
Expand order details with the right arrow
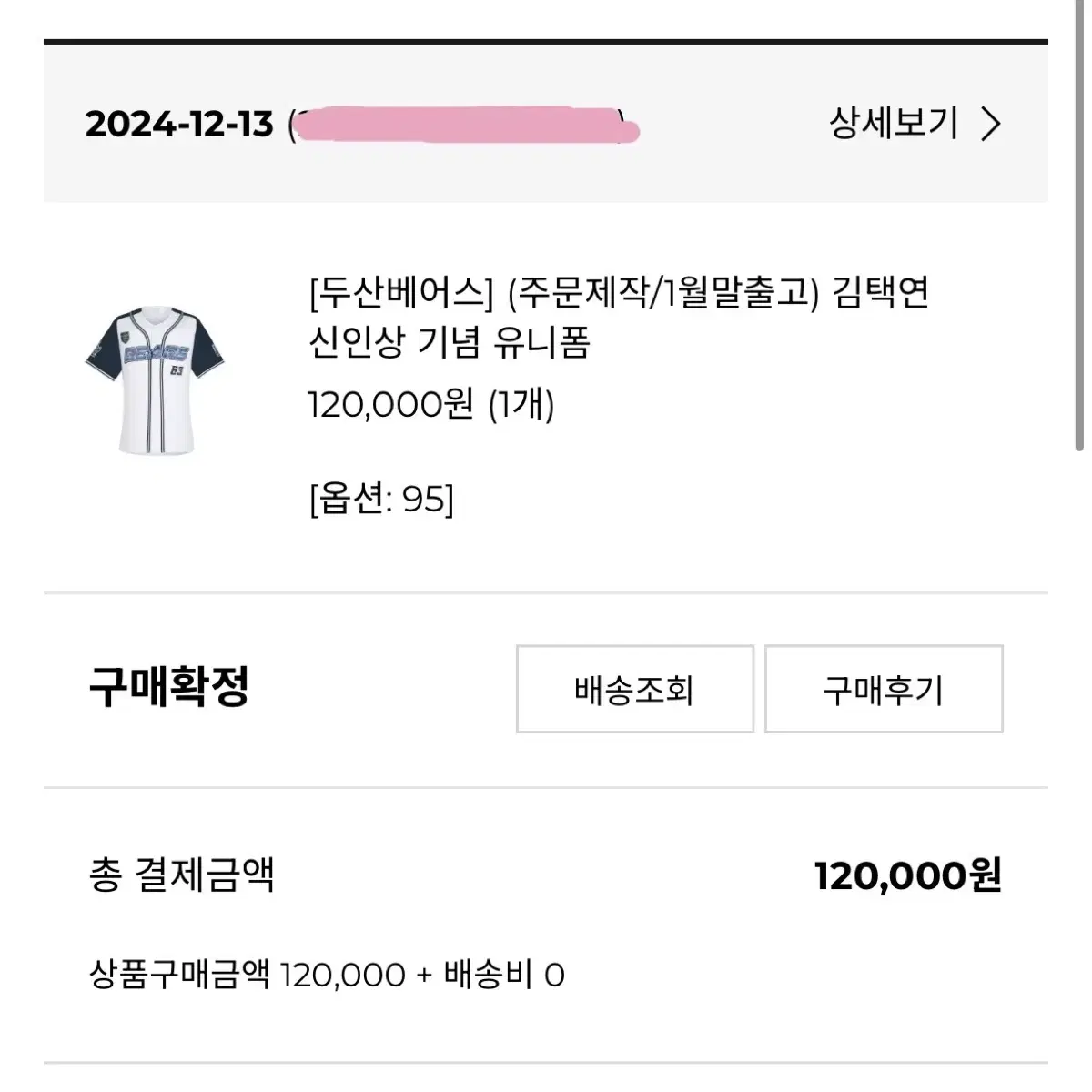click(x=992, y=122)
